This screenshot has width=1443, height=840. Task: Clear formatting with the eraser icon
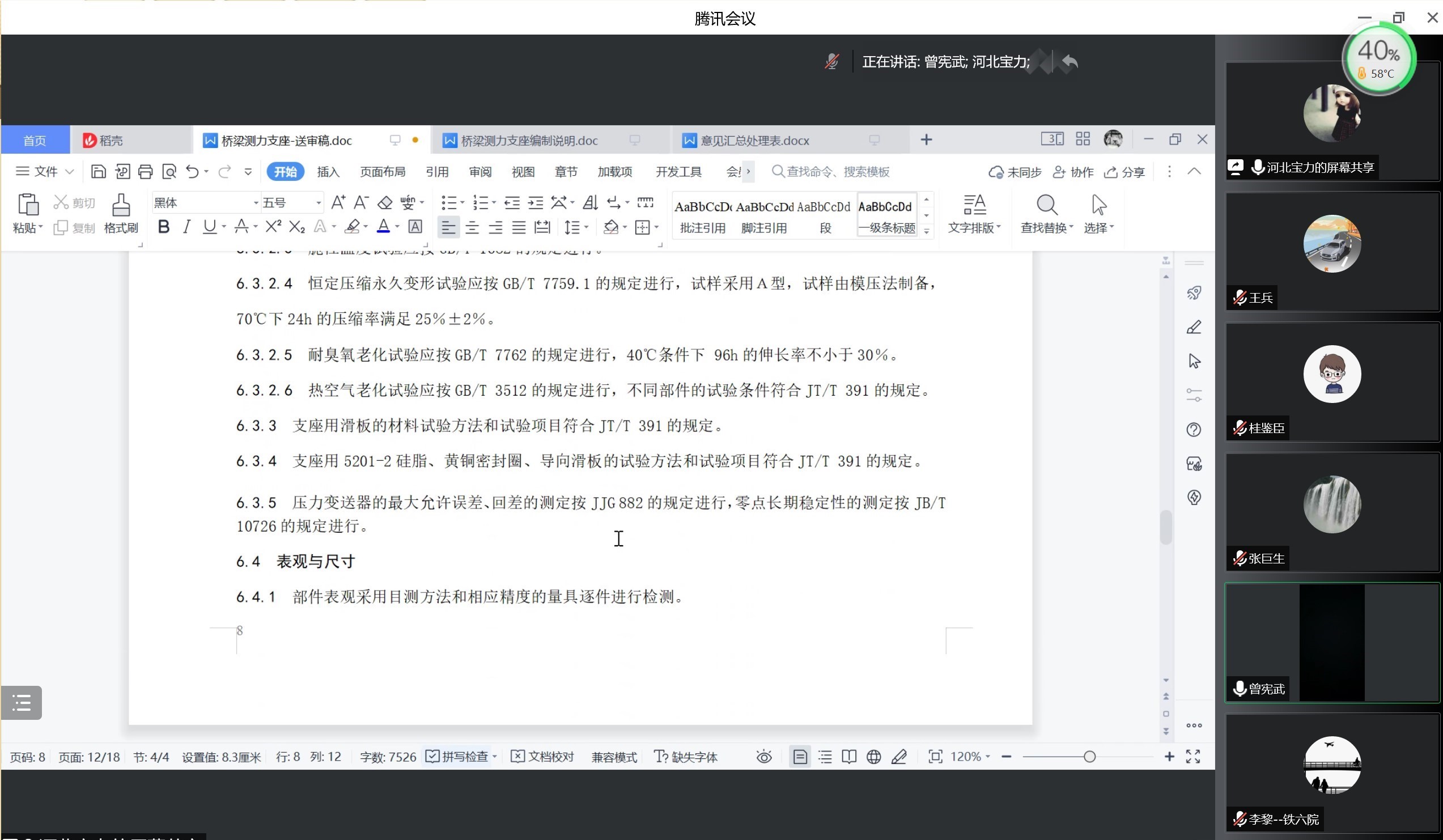[x=385, y=203]
